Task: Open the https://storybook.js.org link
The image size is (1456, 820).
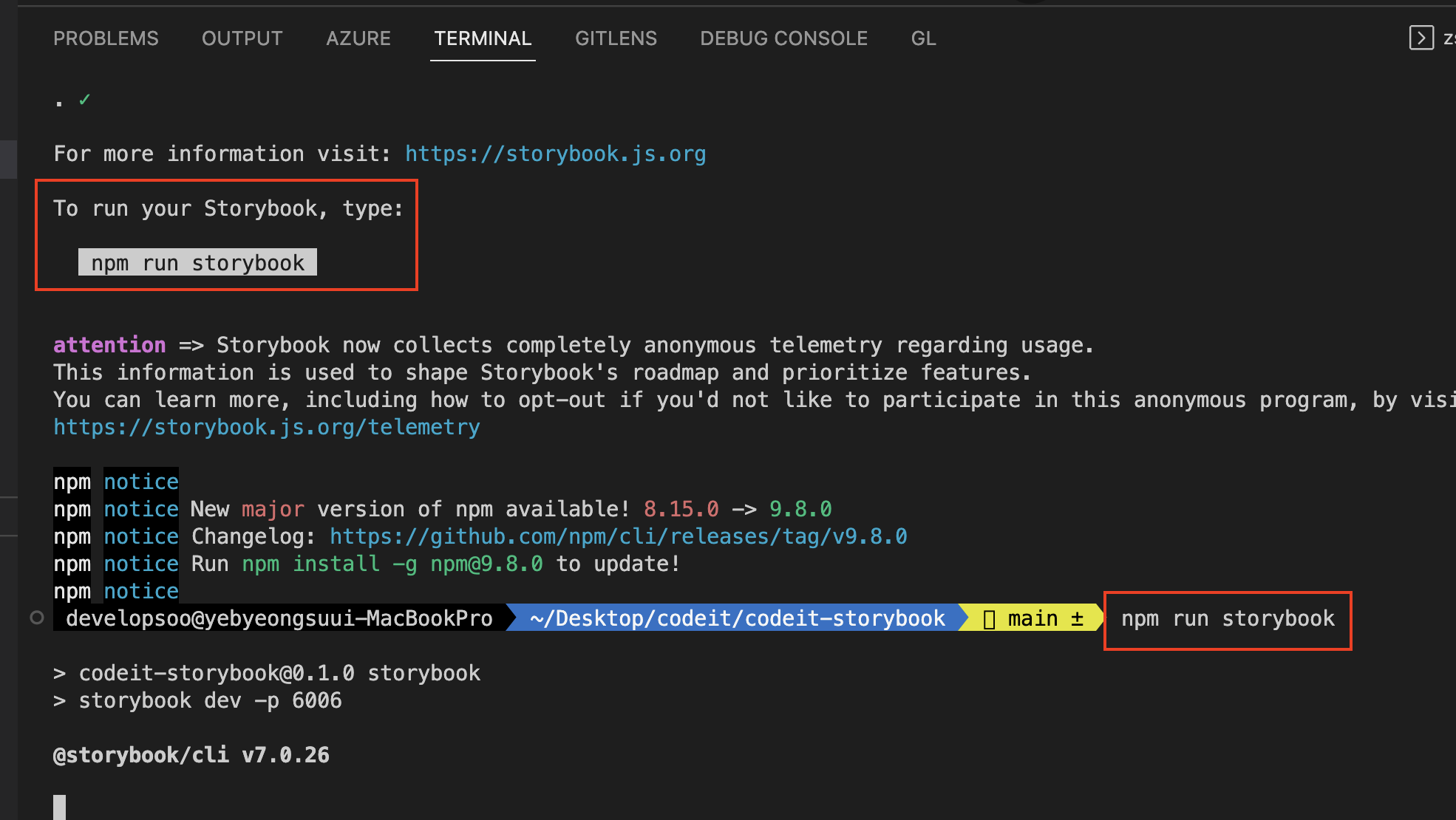Action: point(555,154)
